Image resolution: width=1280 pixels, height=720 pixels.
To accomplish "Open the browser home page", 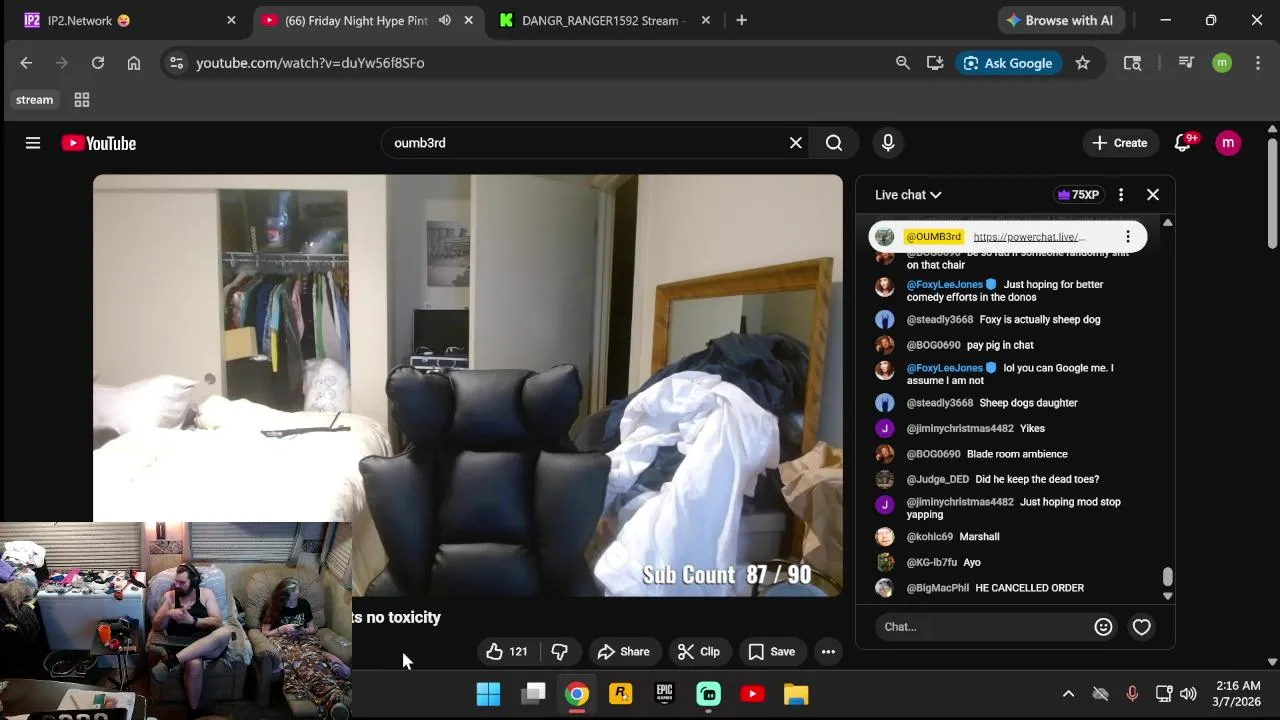I will 134,63.
